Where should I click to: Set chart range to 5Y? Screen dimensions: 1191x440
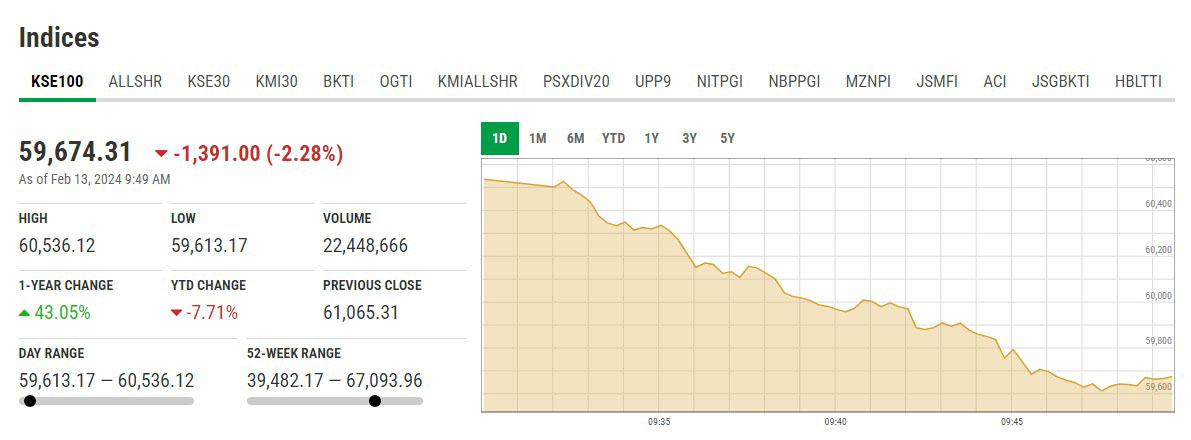[x=727, y=139]
